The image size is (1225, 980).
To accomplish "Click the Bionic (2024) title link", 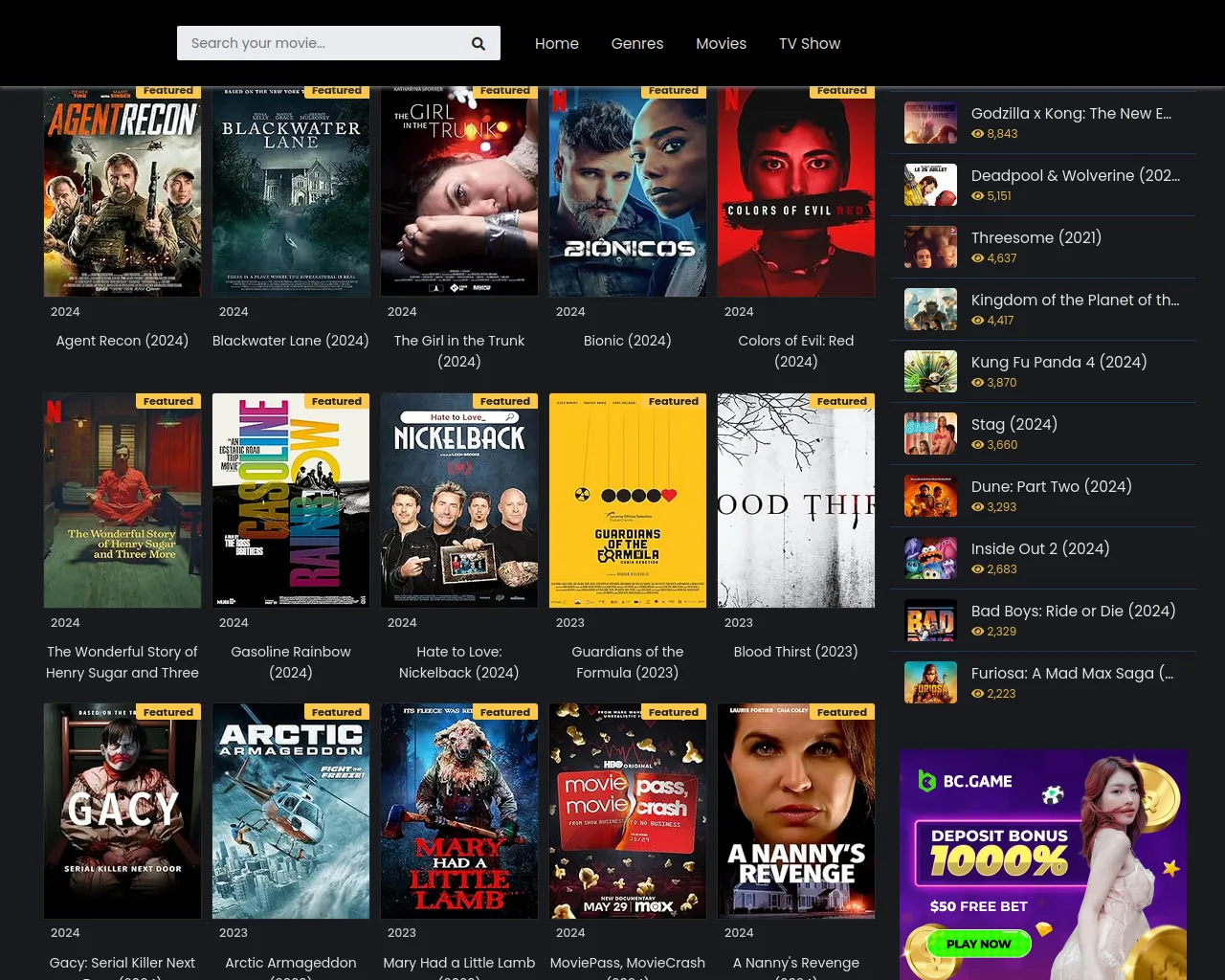I will 628,341.
